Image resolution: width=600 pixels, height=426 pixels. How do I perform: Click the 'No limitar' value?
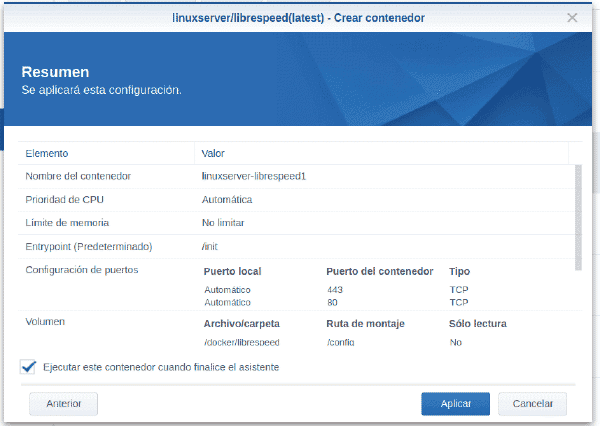(x=223, y=223)
